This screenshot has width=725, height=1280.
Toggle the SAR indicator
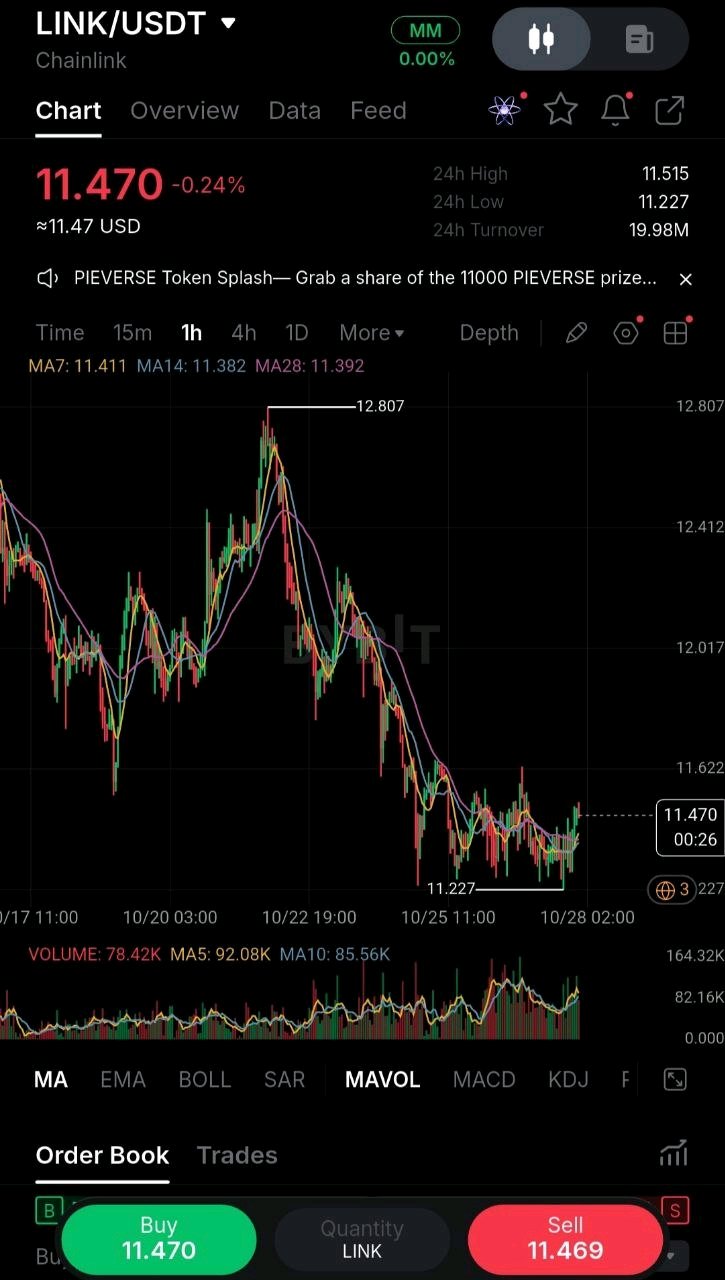pyautogui.click(x=284, y=1080)
